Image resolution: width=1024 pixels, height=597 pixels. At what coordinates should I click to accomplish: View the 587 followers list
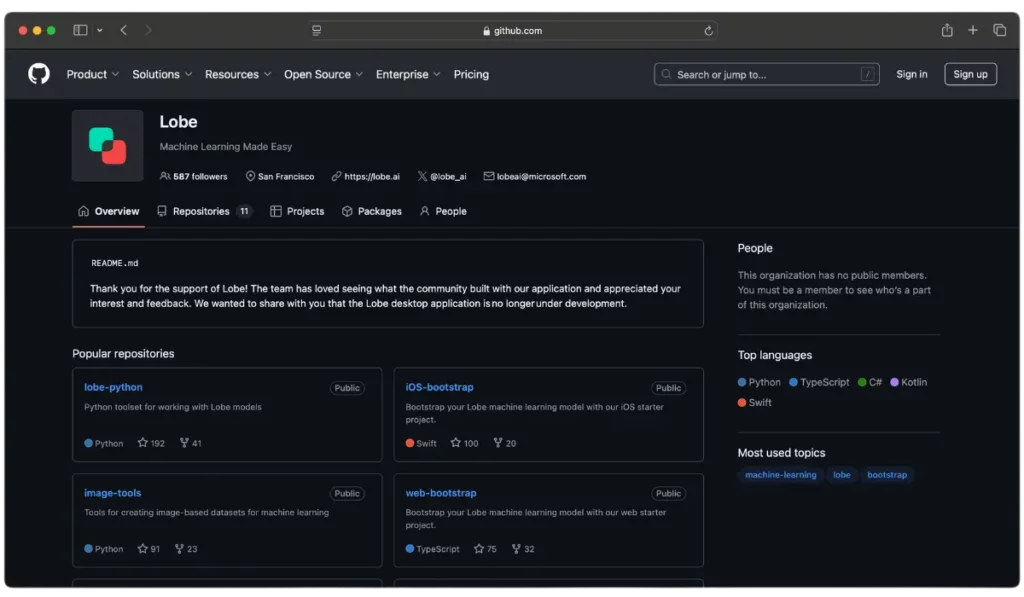point(194,176)
